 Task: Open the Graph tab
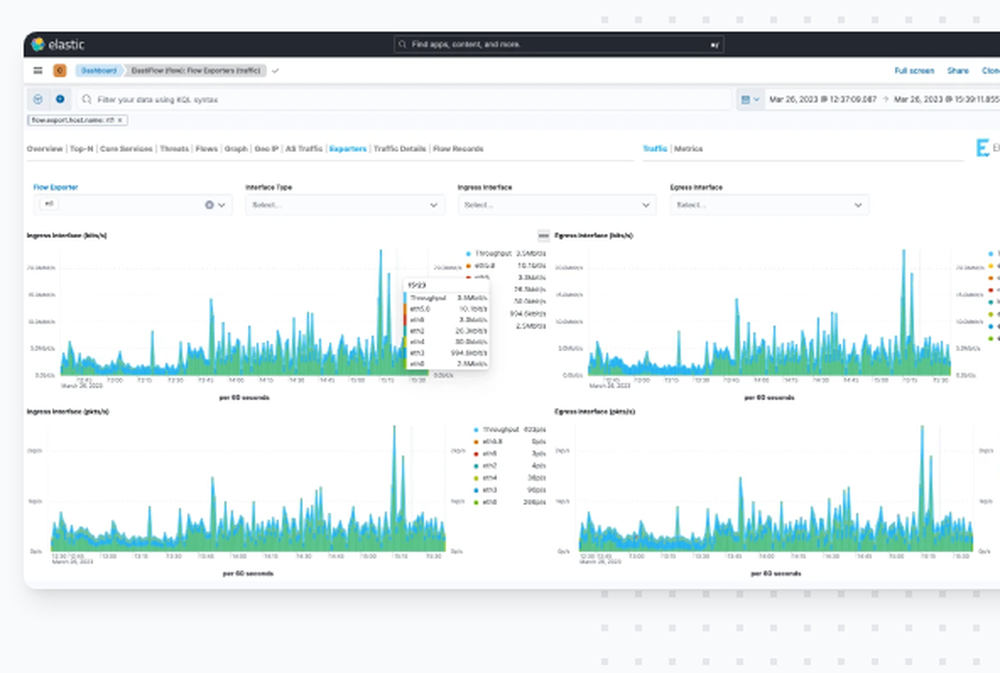(x=236, y=149)
